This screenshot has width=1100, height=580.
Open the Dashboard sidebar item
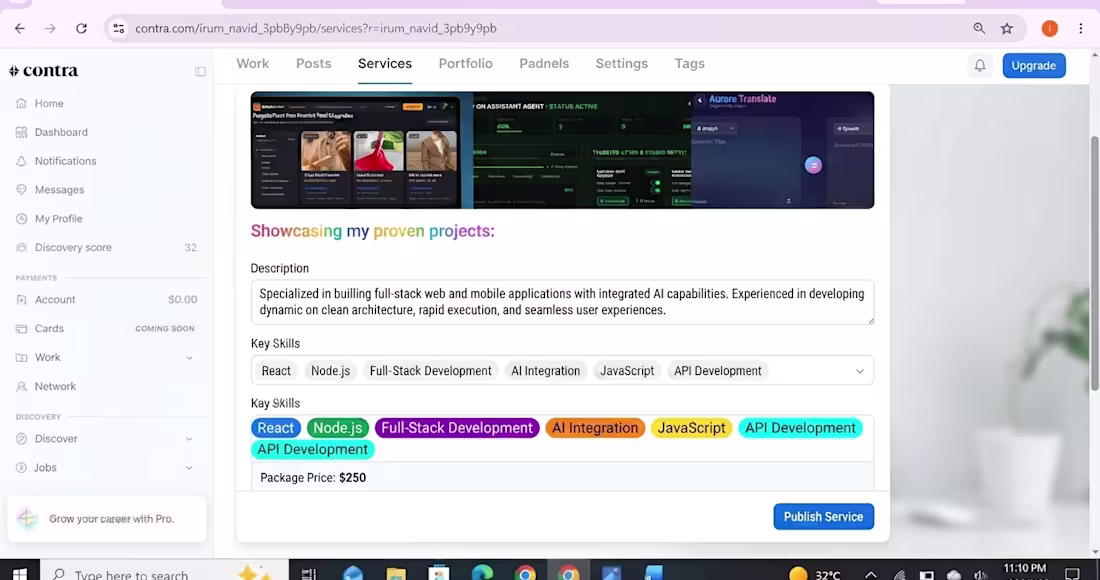(61, 132)
